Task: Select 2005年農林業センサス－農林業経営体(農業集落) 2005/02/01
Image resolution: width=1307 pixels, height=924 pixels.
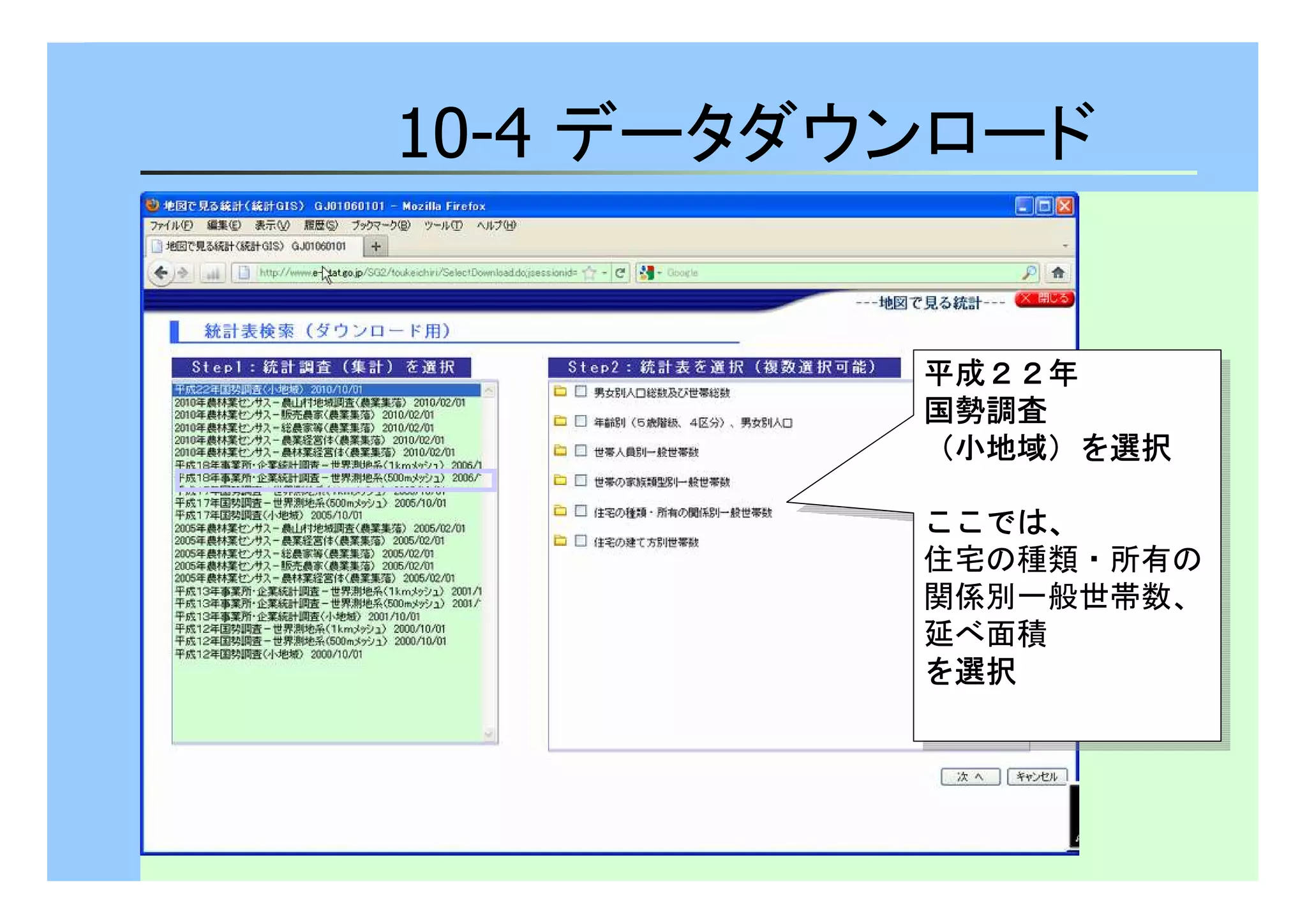Action: point(327,578)
